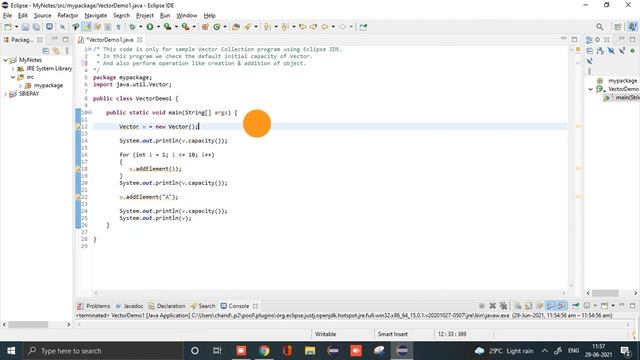The width and height of the screenshot is (640, 360).
Task: Click Last Edit Location icon
Action: 302,27
